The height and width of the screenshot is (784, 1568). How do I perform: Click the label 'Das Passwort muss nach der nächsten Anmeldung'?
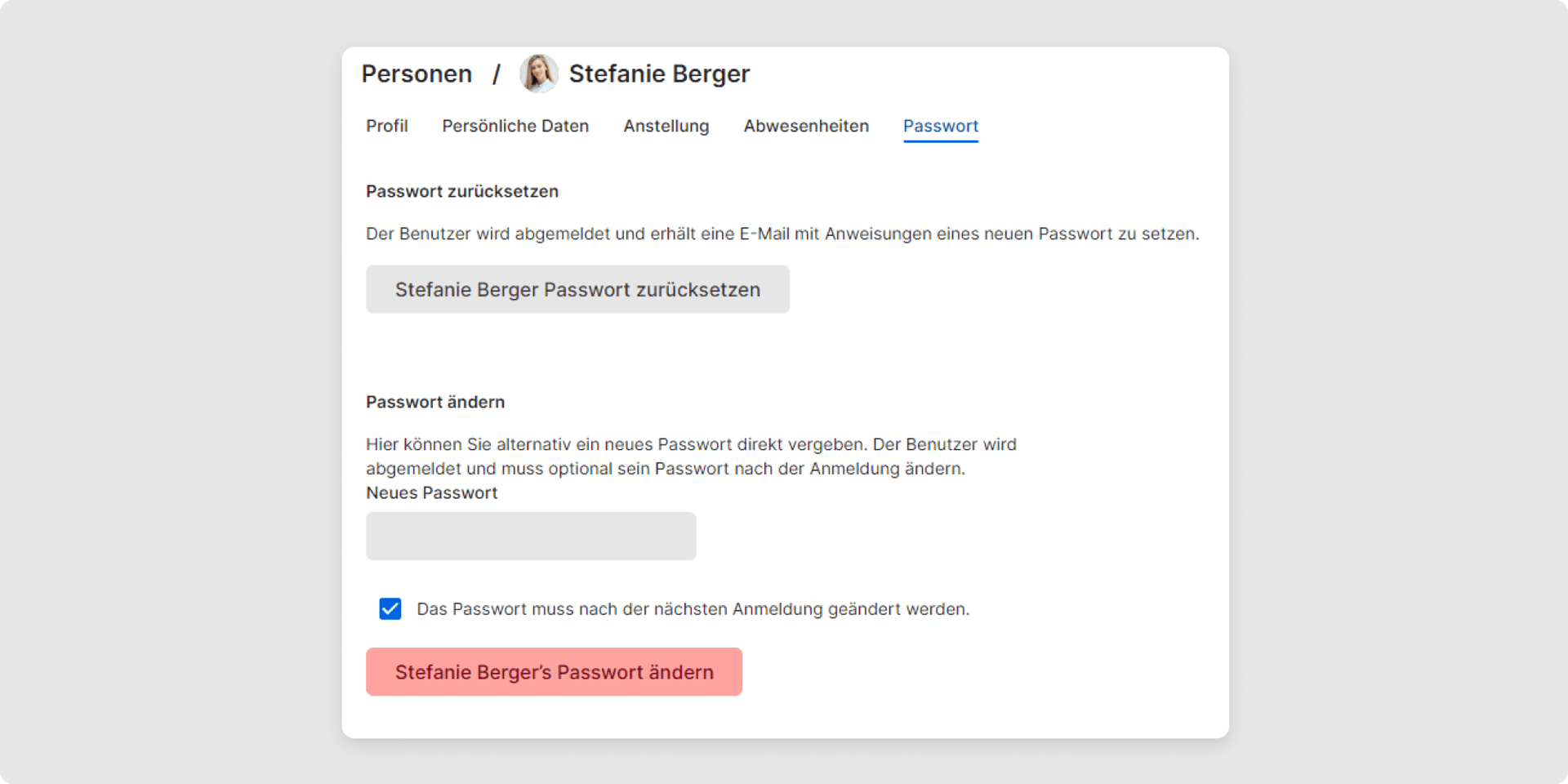pyautogui.click(x=693, y=609)
